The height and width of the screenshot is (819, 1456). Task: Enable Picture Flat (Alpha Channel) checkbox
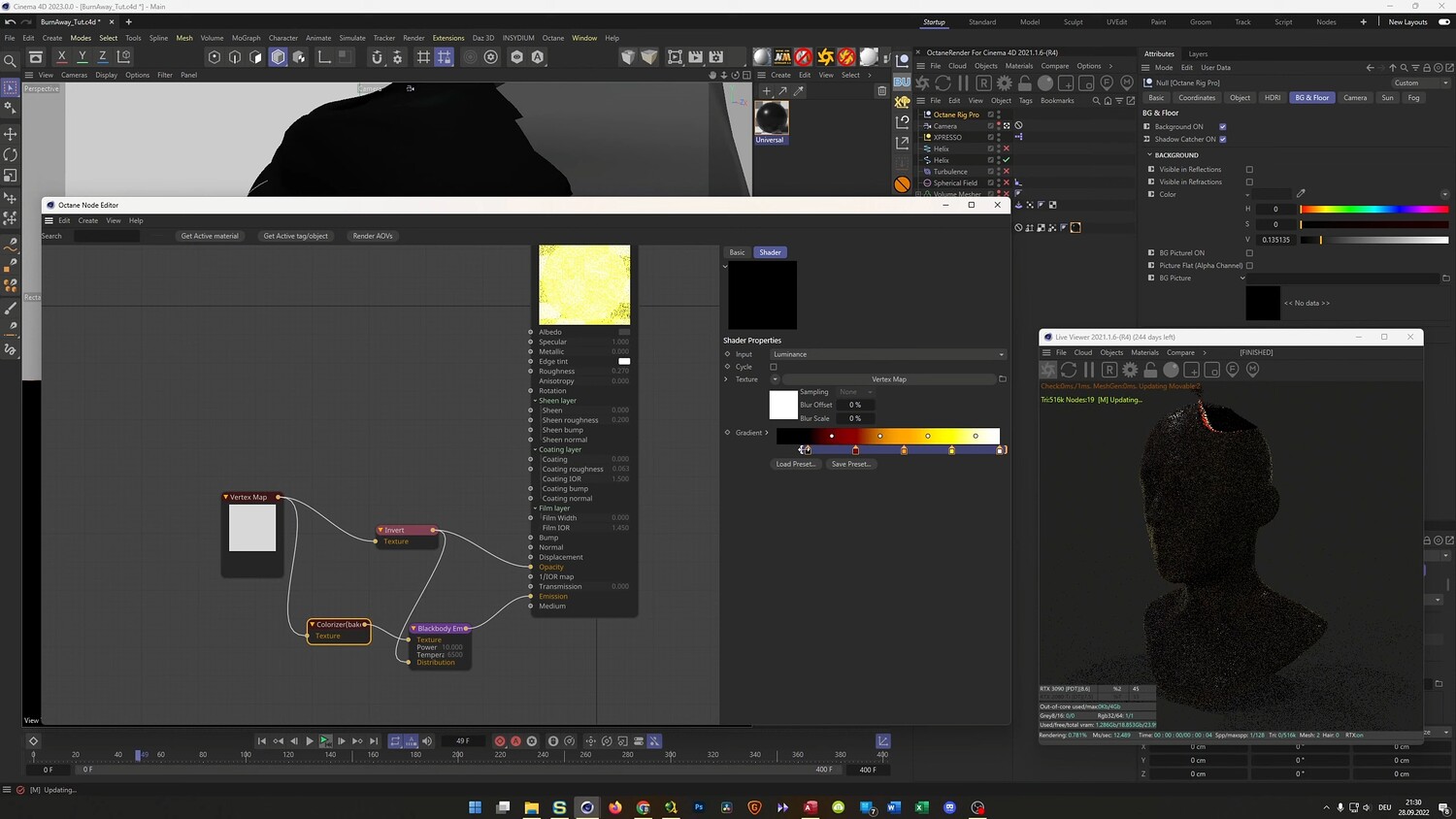tap(1249, 266)
